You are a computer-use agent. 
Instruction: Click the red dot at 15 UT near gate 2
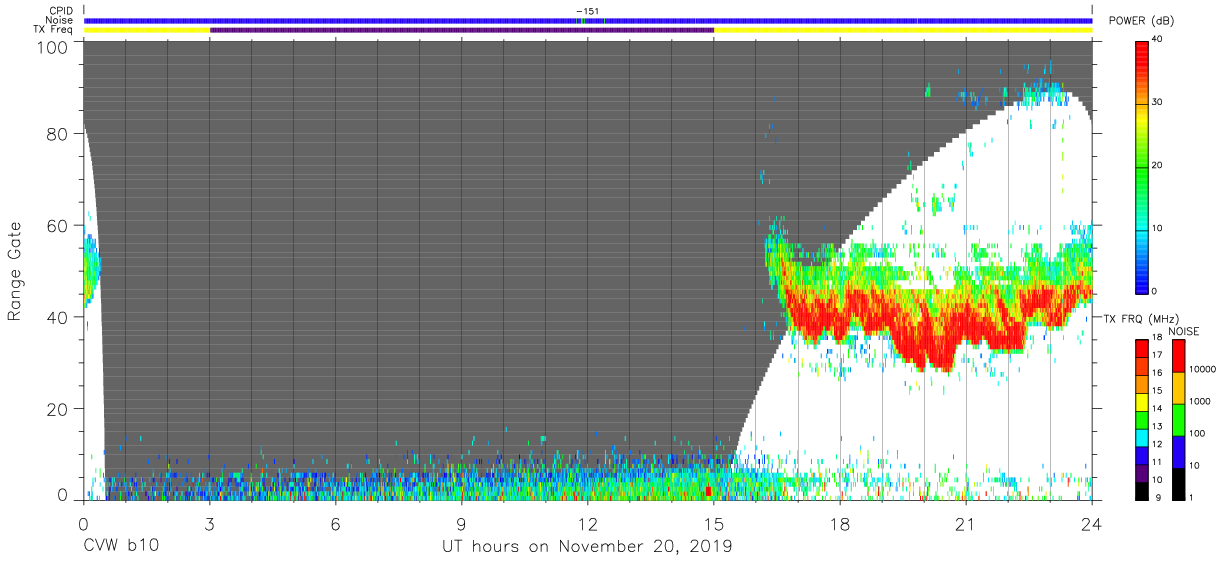(708, 491)
